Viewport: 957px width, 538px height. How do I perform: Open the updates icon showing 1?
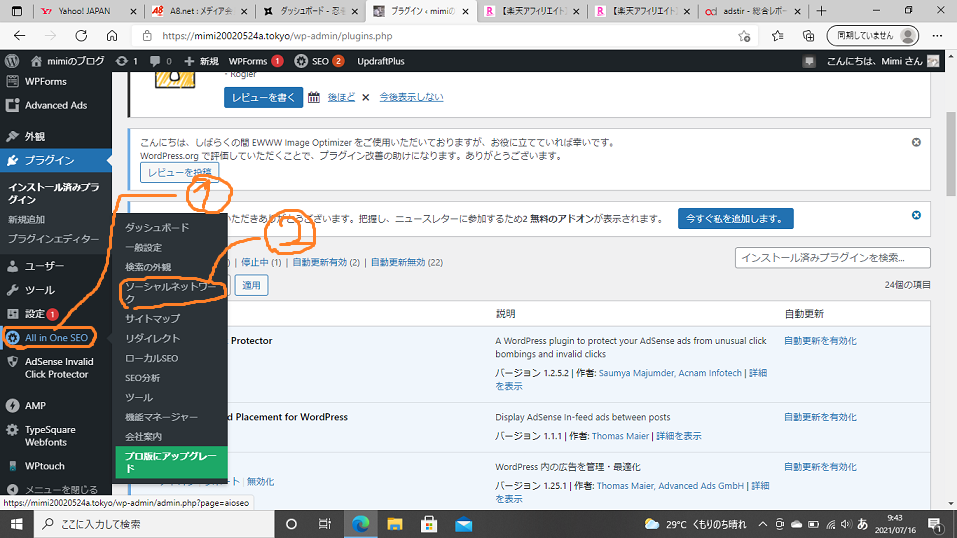coord(126,61)
